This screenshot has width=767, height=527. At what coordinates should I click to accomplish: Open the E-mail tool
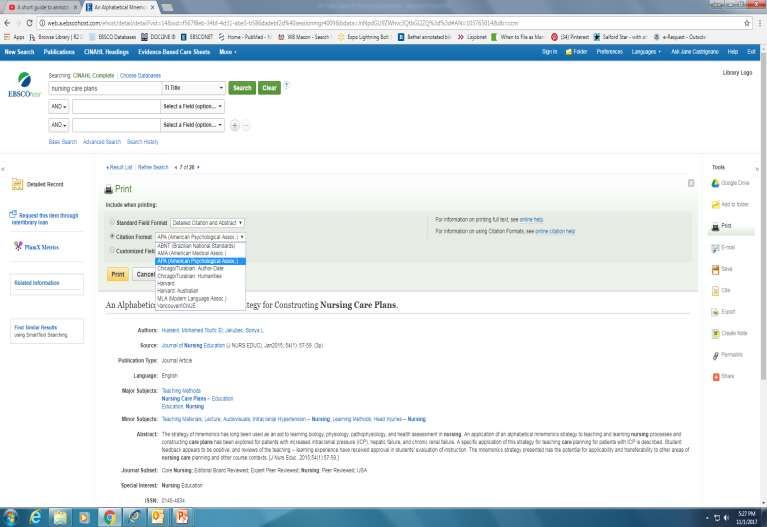723,248
